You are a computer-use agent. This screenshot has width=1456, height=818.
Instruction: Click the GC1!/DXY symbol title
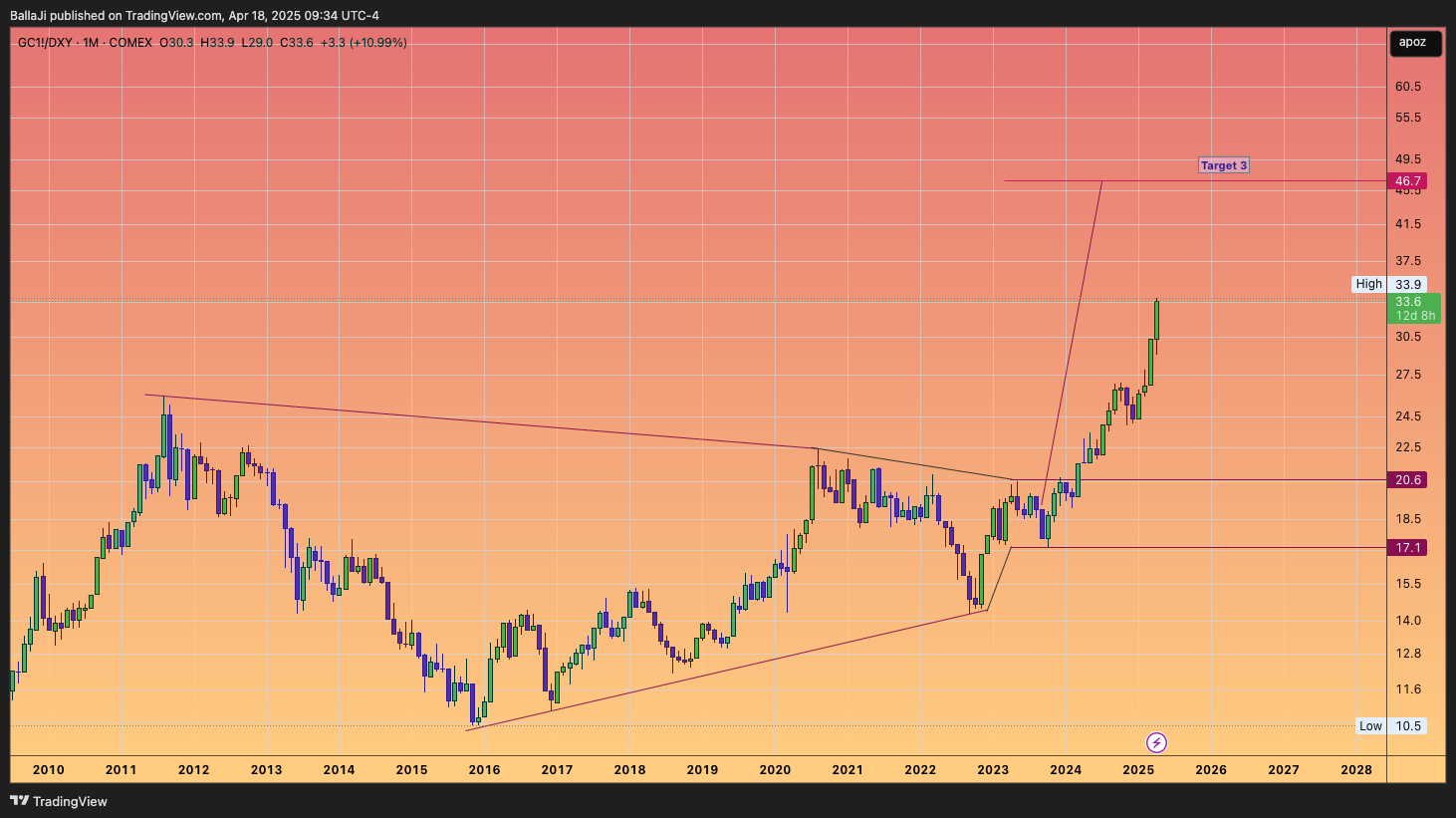45,43
